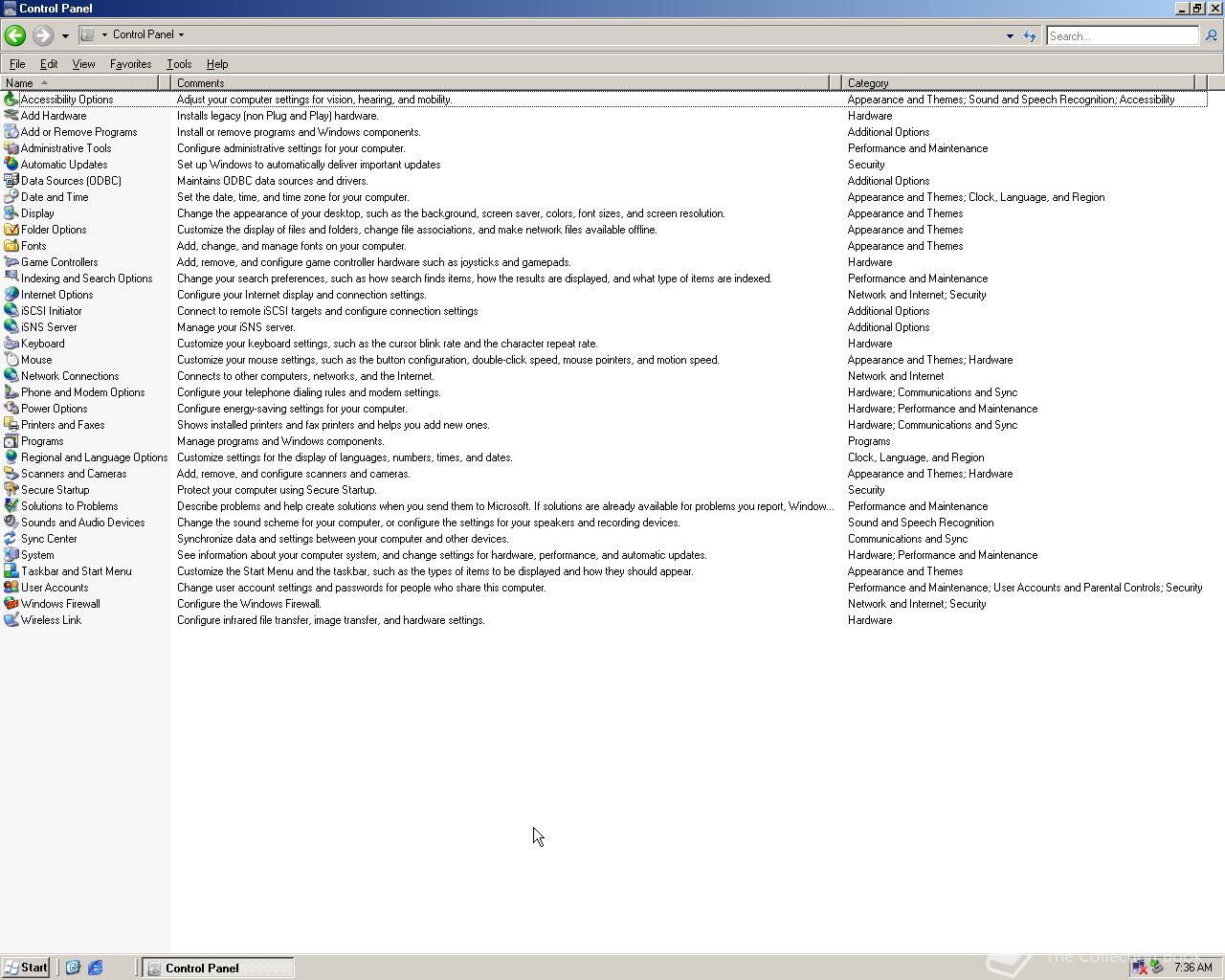Click the Refresh button beside the address bar
Viewport: 1225px width, 980px height.
click(1030, 35)
